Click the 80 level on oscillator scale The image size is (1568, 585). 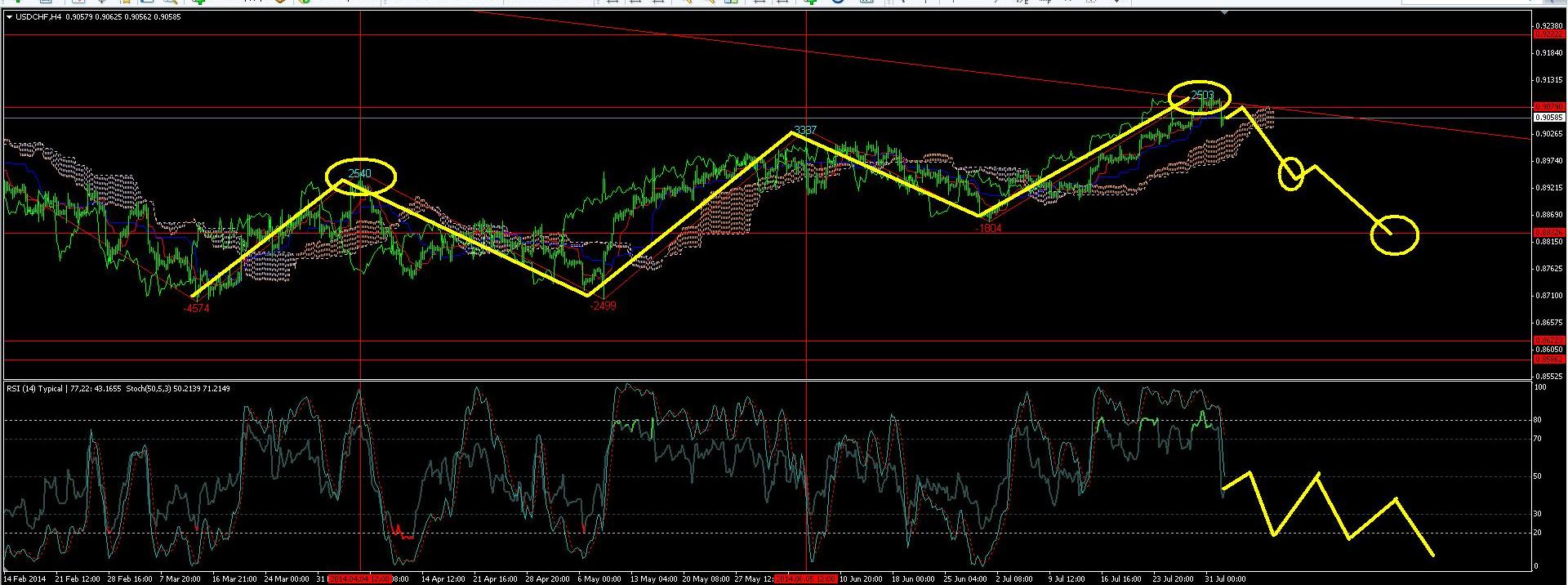pos(1539,421)
